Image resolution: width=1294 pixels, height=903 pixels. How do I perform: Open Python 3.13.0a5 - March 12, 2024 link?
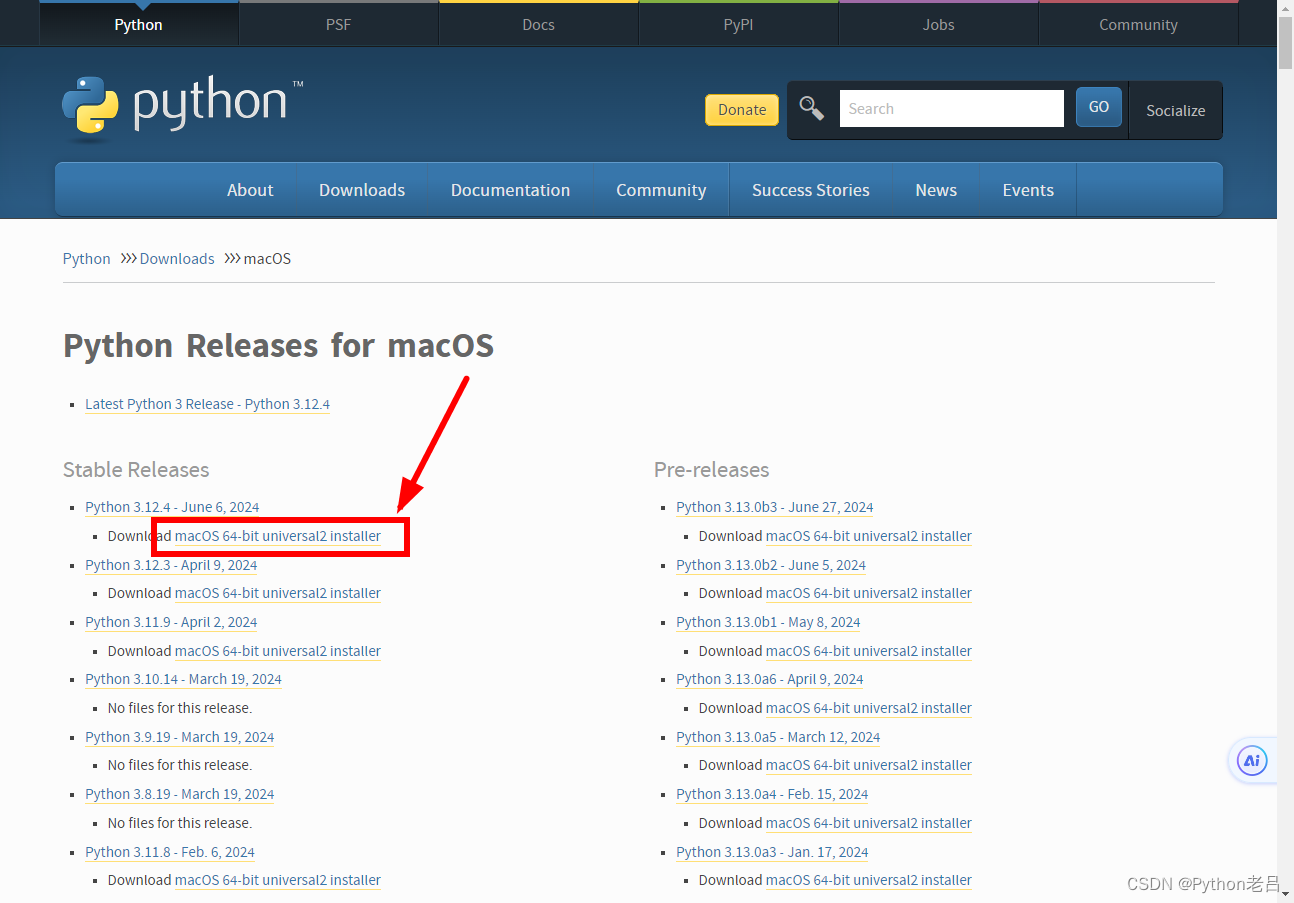778,737
